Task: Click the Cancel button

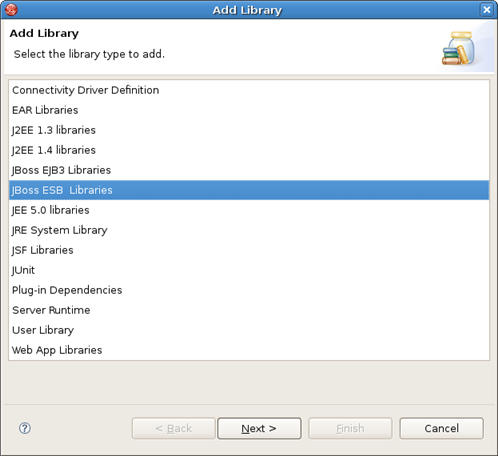Action: coord(441,428)
